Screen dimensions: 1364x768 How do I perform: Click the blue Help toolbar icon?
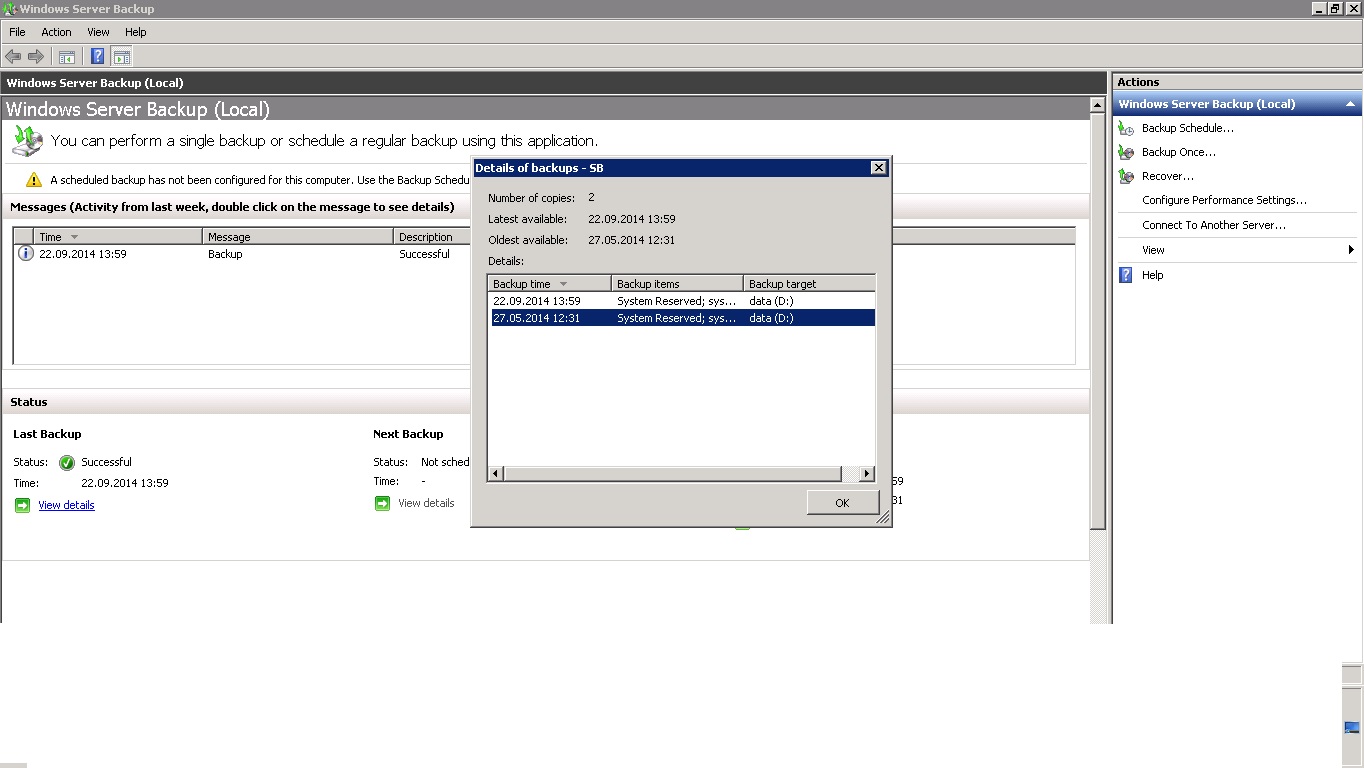tap(98, 57)
